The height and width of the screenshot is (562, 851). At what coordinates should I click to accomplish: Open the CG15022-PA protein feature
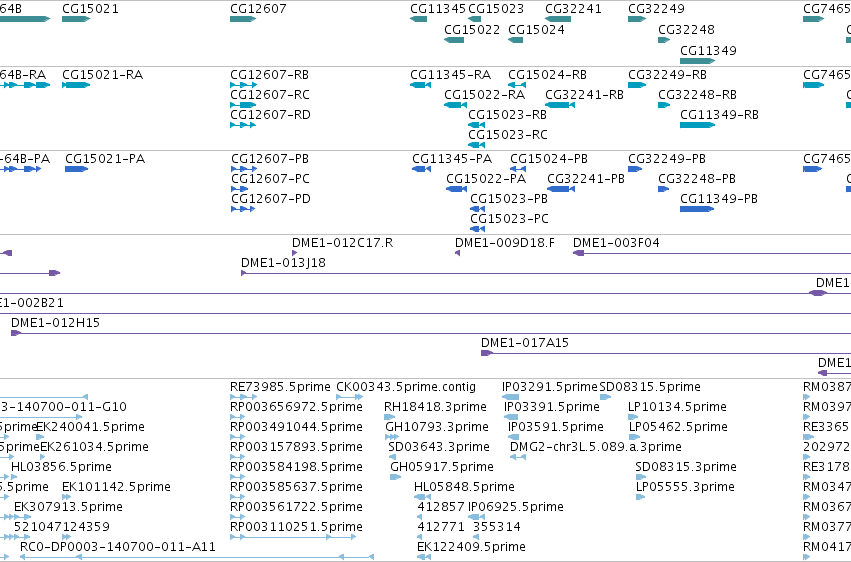coord(456,189)
